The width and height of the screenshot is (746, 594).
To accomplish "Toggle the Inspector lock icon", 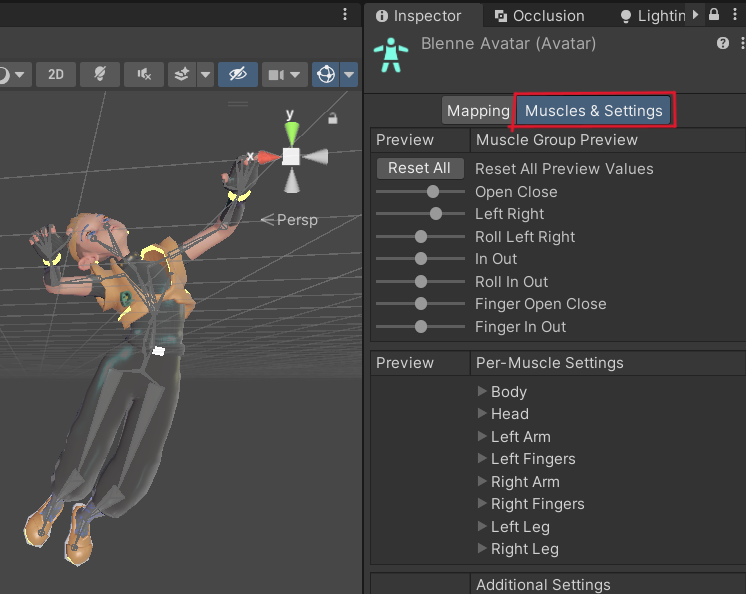I will [x=714, y=15].
